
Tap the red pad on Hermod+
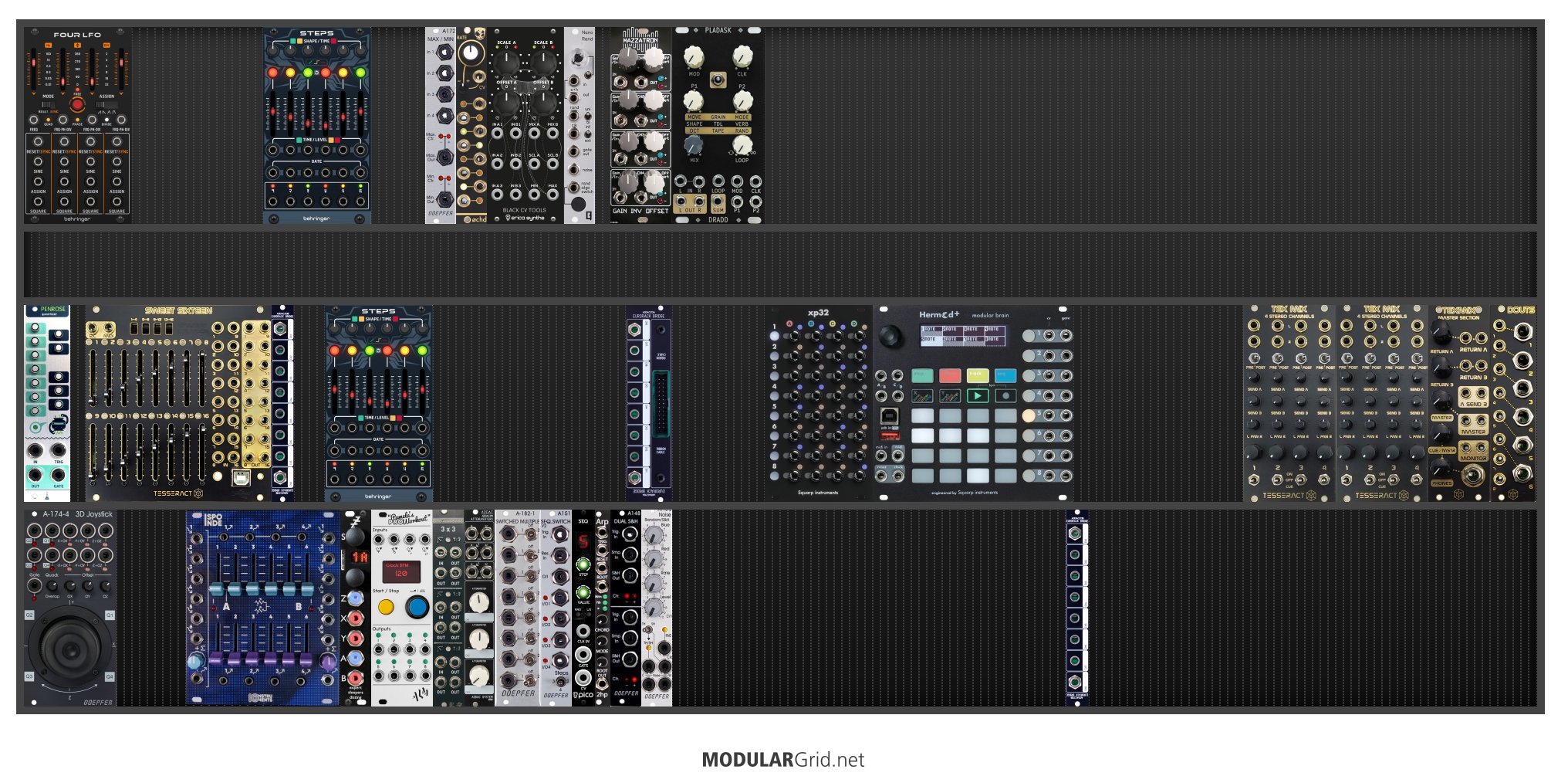click(950, 375)
